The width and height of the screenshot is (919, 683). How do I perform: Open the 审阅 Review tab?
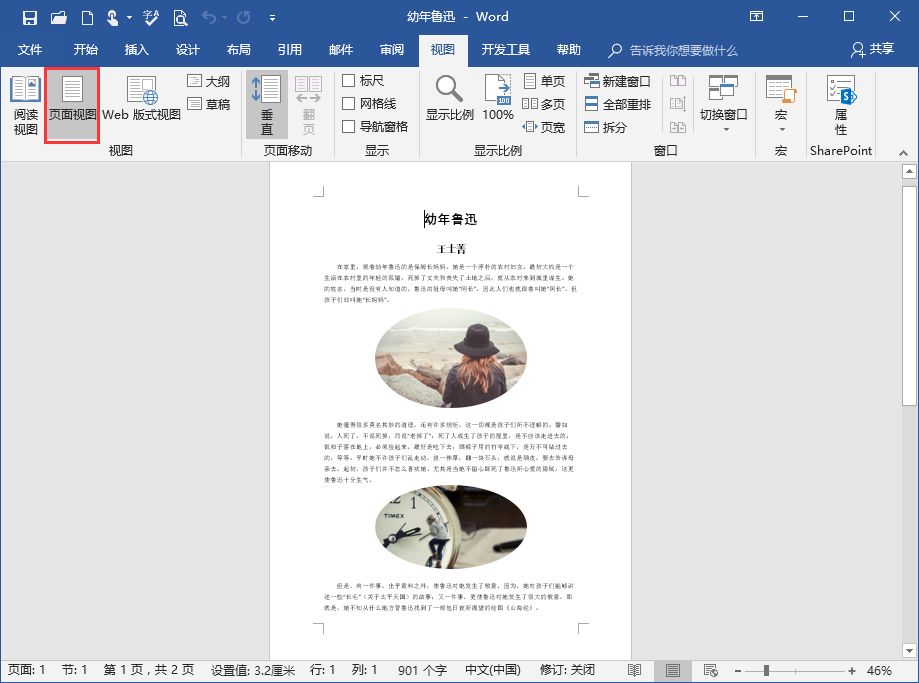pyautogui.click(x=392, y=50)
